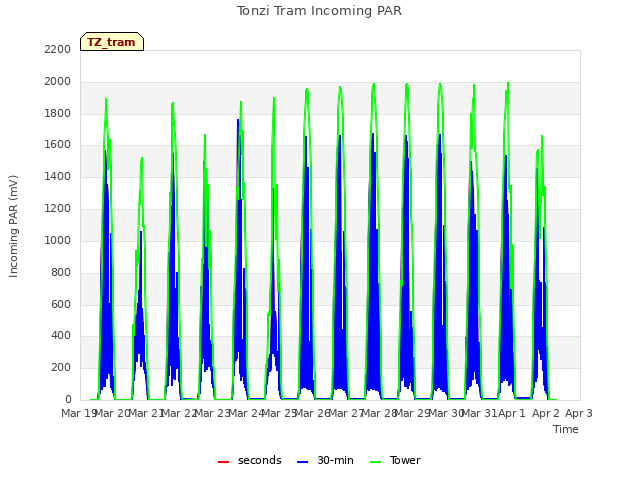Screen dimensions: 640x480
Task: Click the Mar 22 x-axis date label
Action: [179, 413]
